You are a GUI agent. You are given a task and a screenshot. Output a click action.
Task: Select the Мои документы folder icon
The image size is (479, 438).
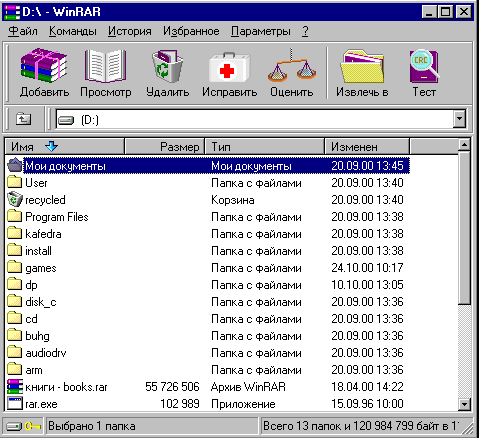tap(15, 165)
